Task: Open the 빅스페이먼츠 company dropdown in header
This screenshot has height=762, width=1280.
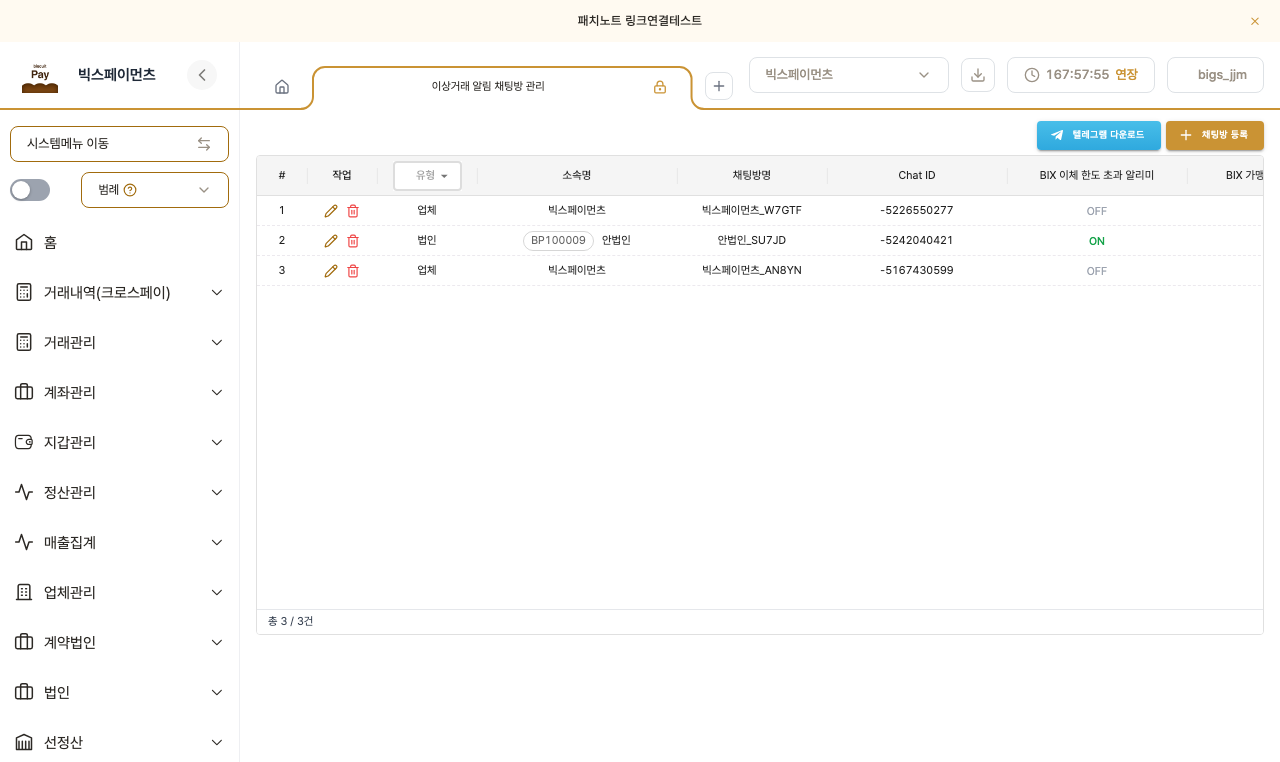Action: pyautogui.click(x=849, y=75)
